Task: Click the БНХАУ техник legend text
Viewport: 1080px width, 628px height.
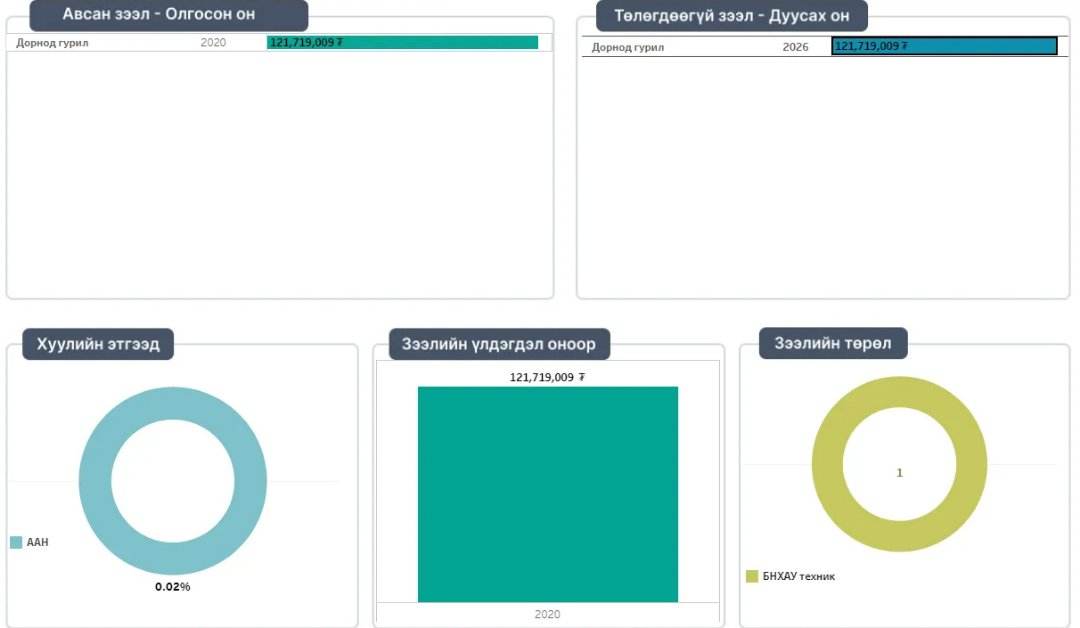Action: tap(798, 576)
